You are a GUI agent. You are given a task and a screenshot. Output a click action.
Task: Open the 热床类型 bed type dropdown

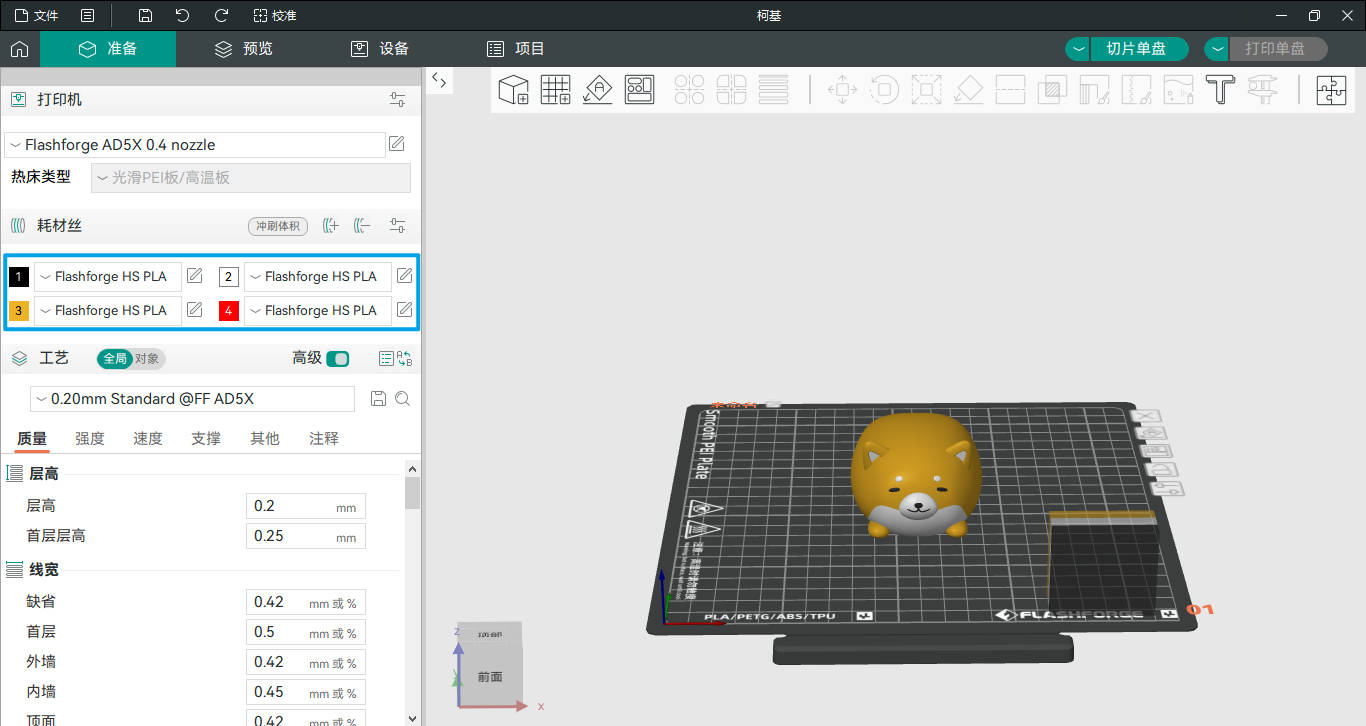[251, 178]
